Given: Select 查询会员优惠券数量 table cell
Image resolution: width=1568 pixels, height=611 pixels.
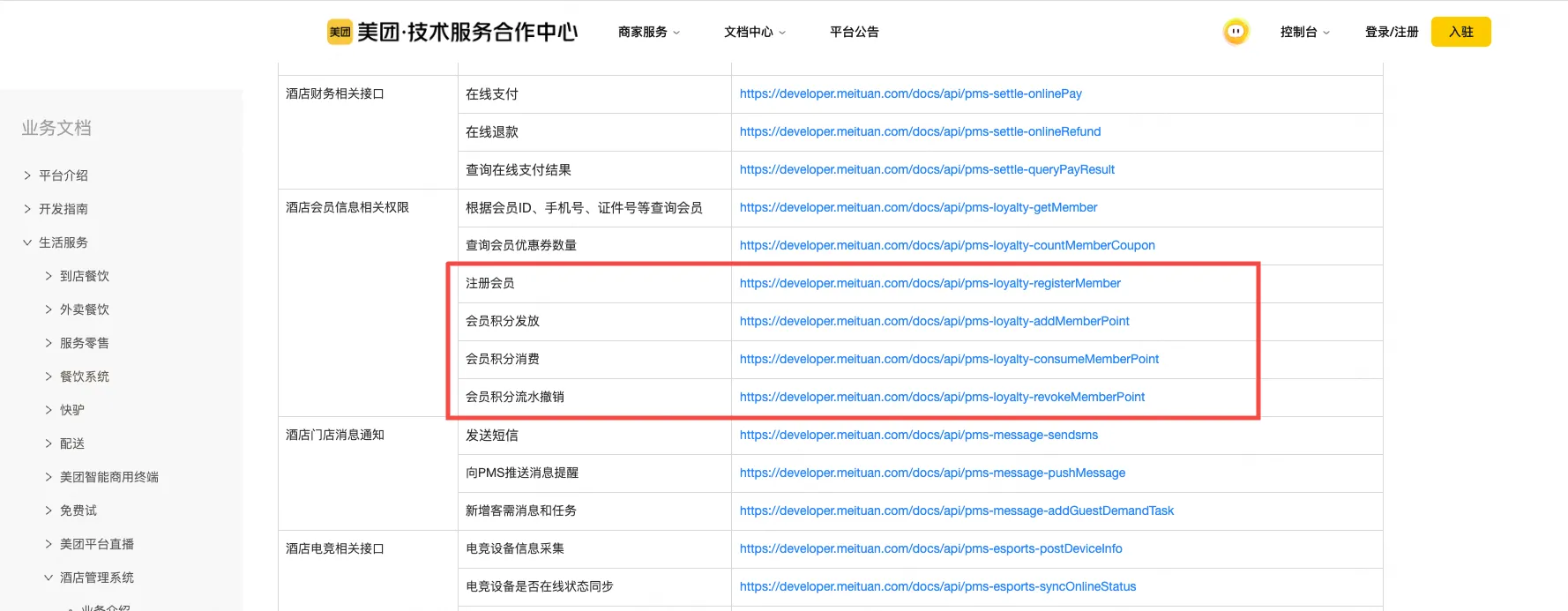Looking at the screenshot, I should 594,246.
